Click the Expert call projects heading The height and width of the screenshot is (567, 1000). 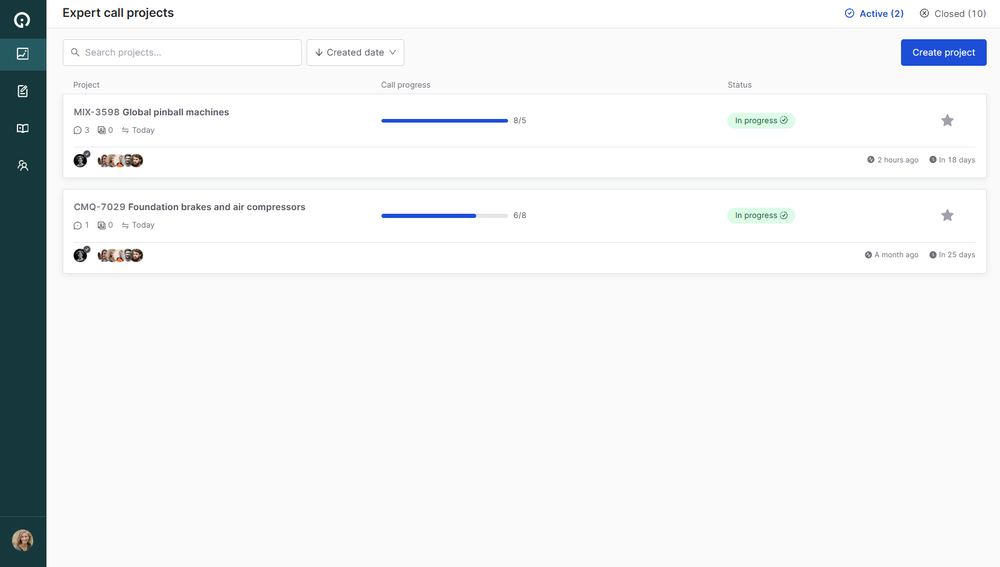click(118, 13)
